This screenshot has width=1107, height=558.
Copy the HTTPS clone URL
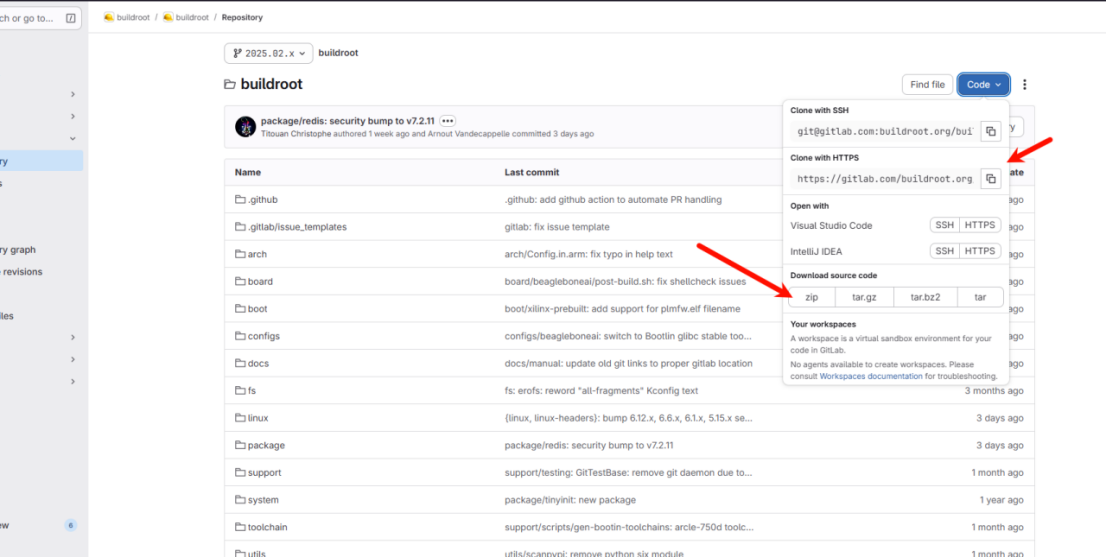[991, 179]
